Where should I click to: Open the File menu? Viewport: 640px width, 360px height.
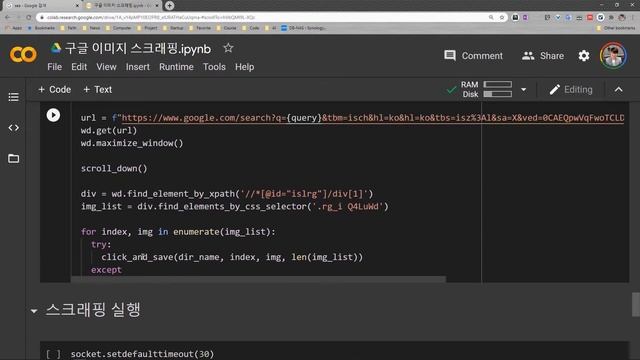[x=54, y=67]
